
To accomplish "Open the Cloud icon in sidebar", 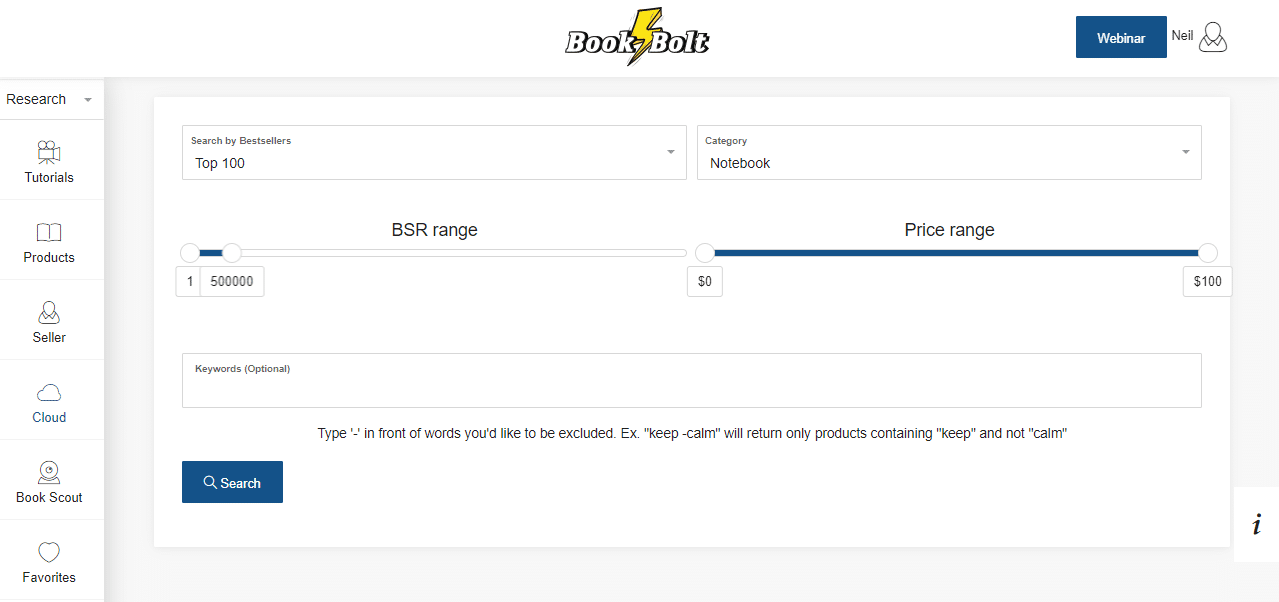I will point(49,392).
